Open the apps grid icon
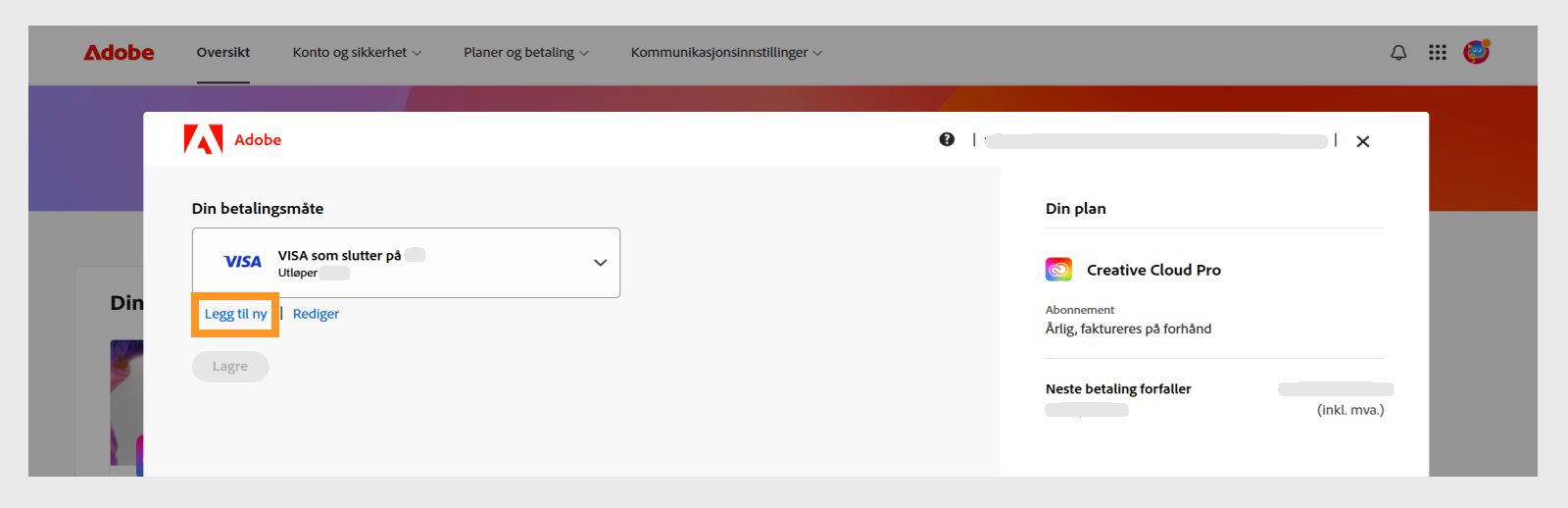The image size is (1568, 508). click(x=1437, y=53)
